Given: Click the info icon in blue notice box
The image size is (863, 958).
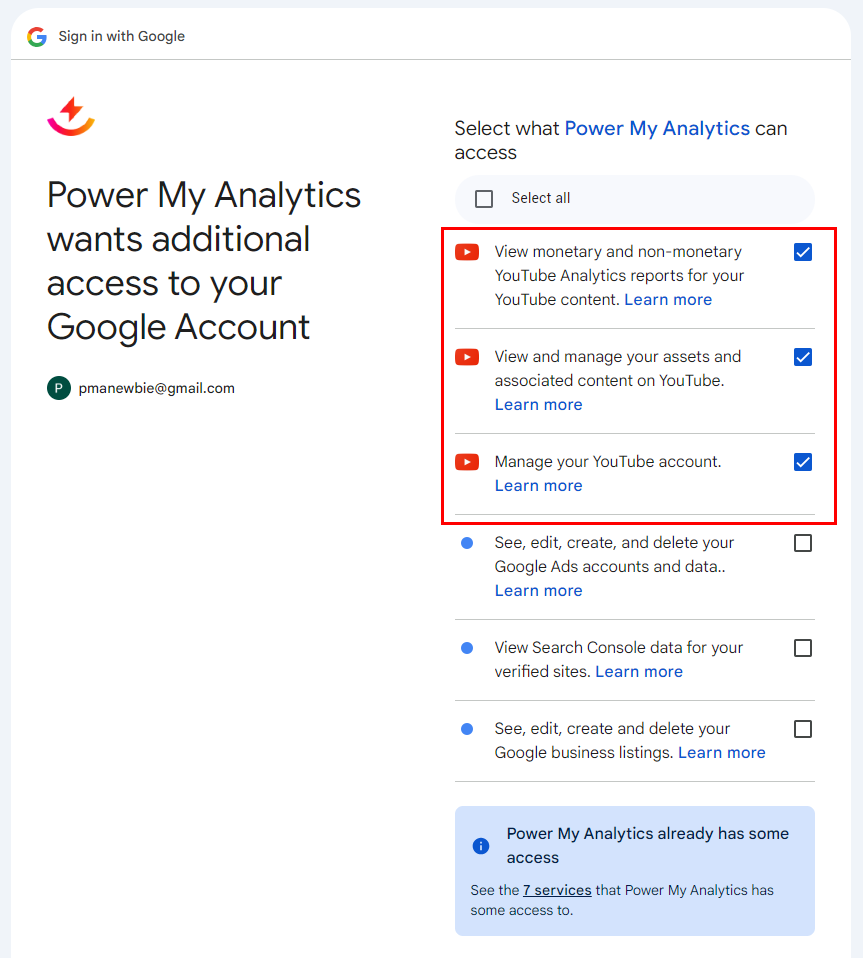Looking at the screenshot, I should coord(481,846).
